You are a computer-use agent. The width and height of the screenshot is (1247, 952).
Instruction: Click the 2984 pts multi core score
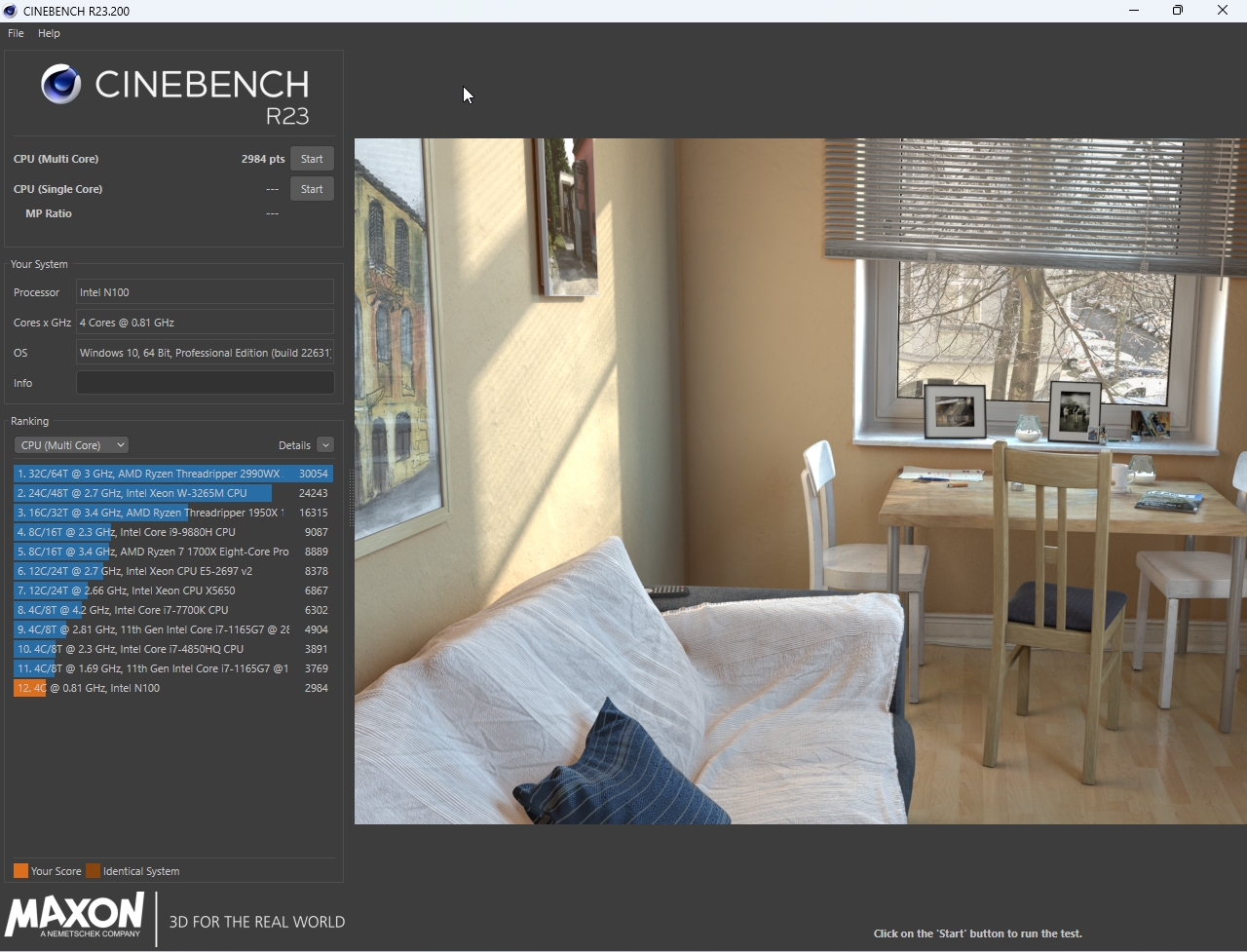pyautogui.click(x=263, y=159)
